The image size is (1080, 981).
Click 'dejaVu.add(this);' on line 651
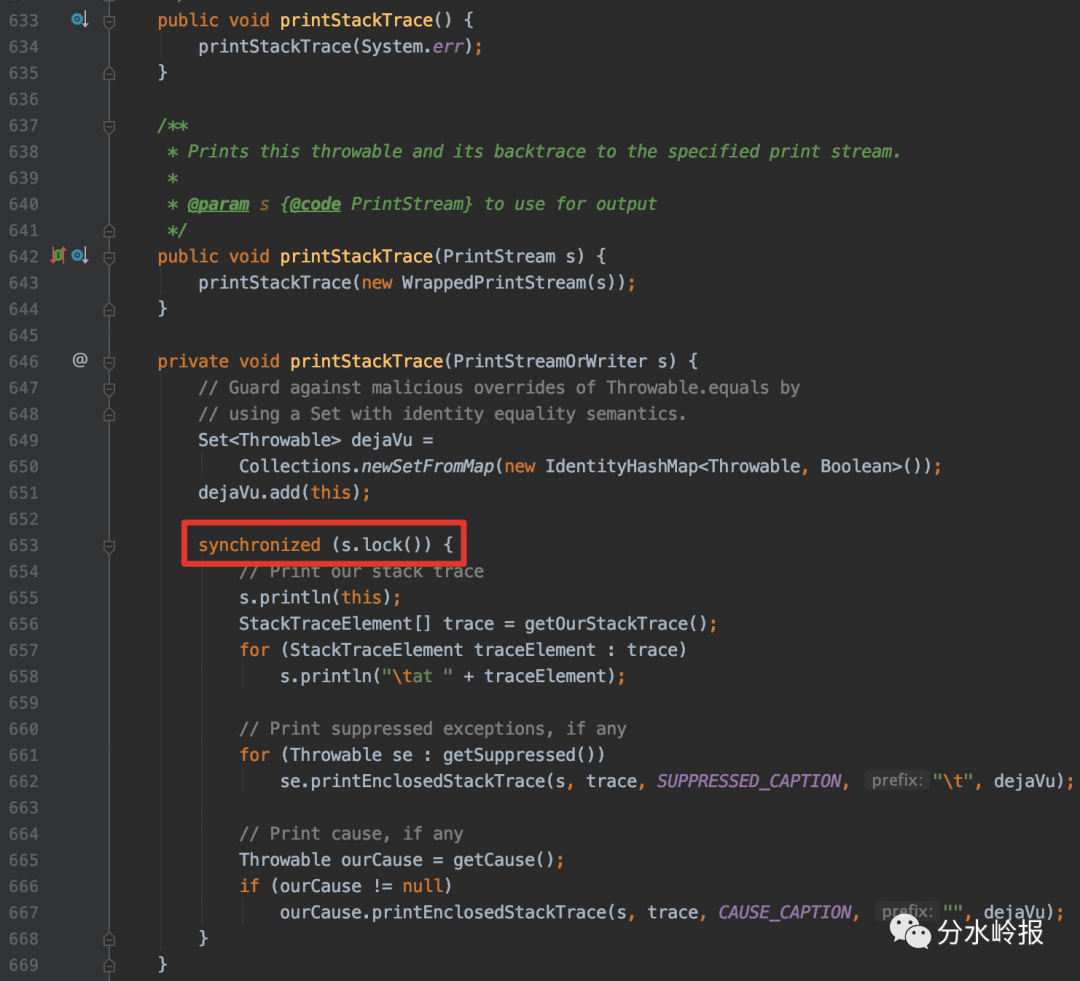tap(284, 493)
